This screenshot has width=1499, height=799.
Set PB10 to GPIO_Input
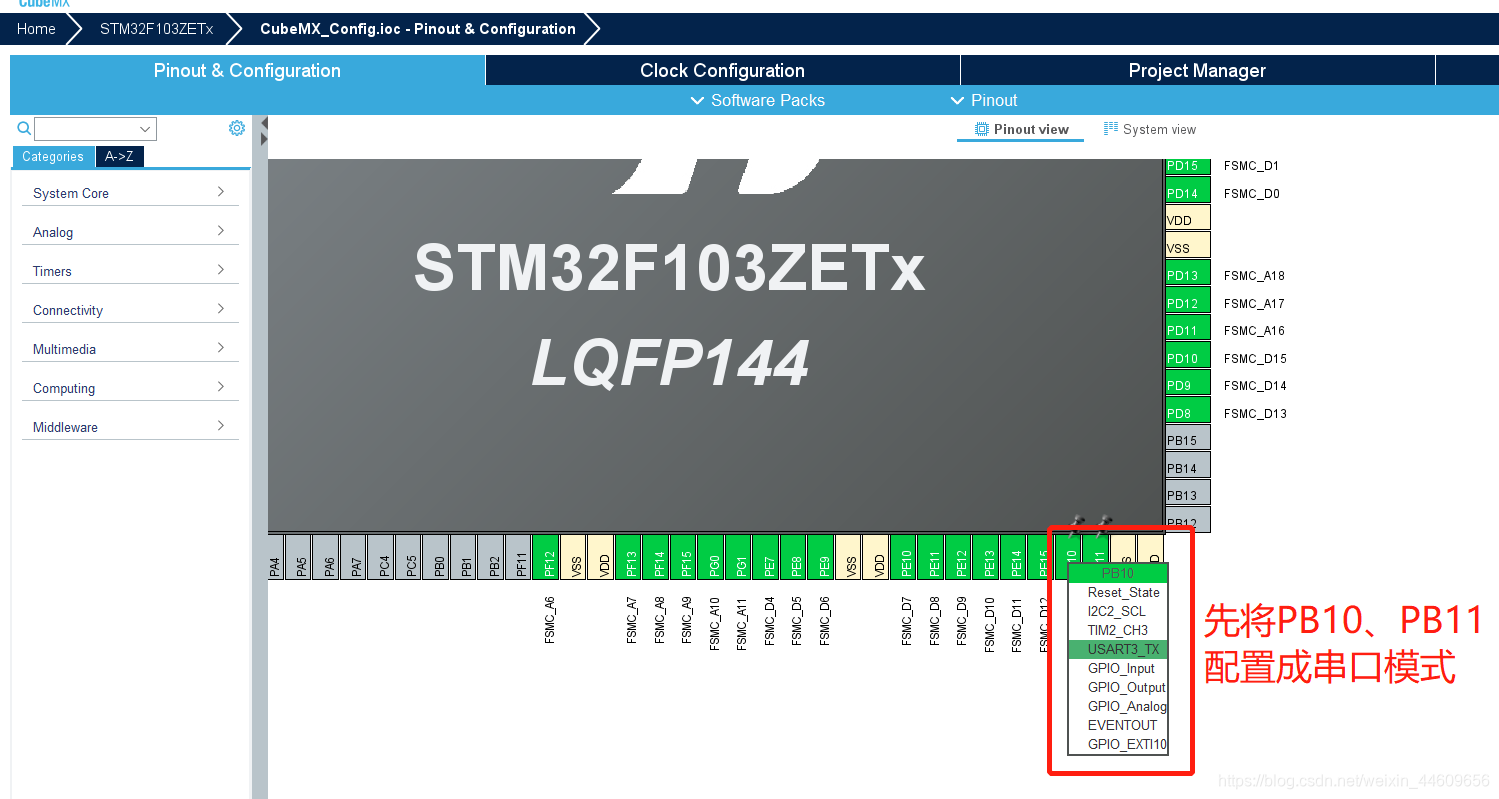[1118, 668]
